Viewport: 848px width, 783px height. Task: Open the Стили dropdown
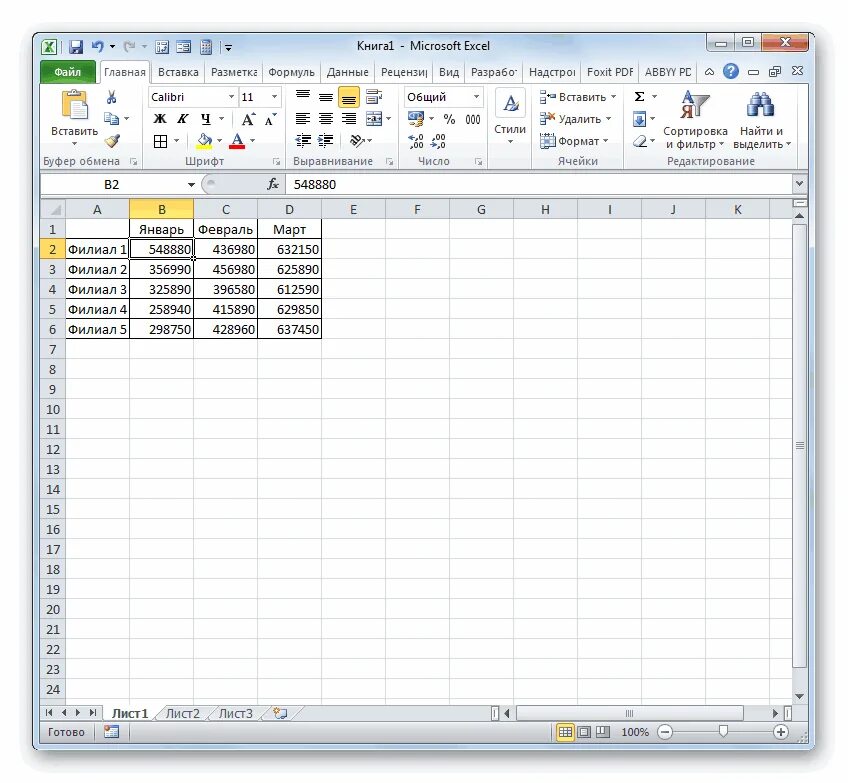(x=510, y=120)
